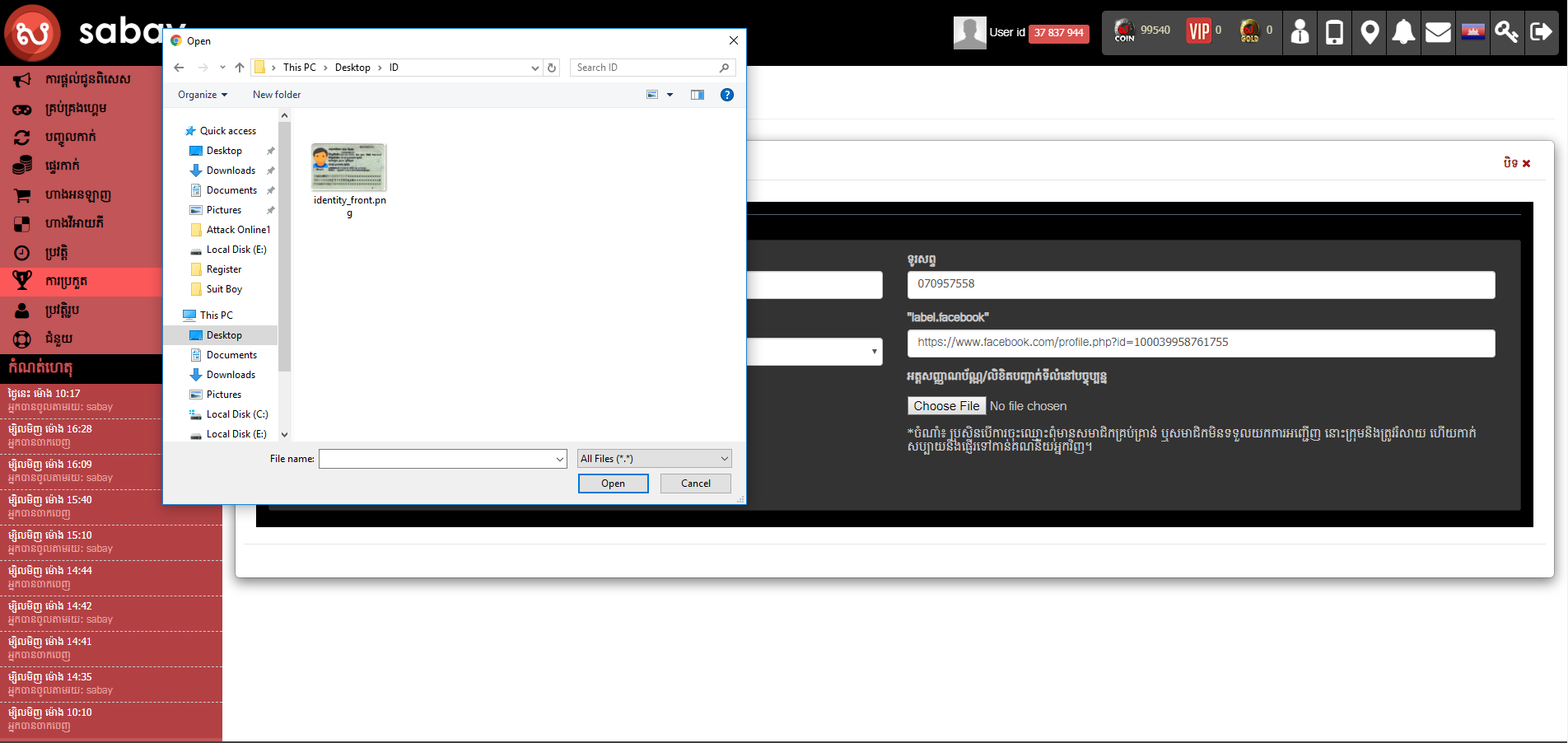The image size is (1568, 743).
Task: Open the envelope messages icon
Action: tap(1438, 32)
